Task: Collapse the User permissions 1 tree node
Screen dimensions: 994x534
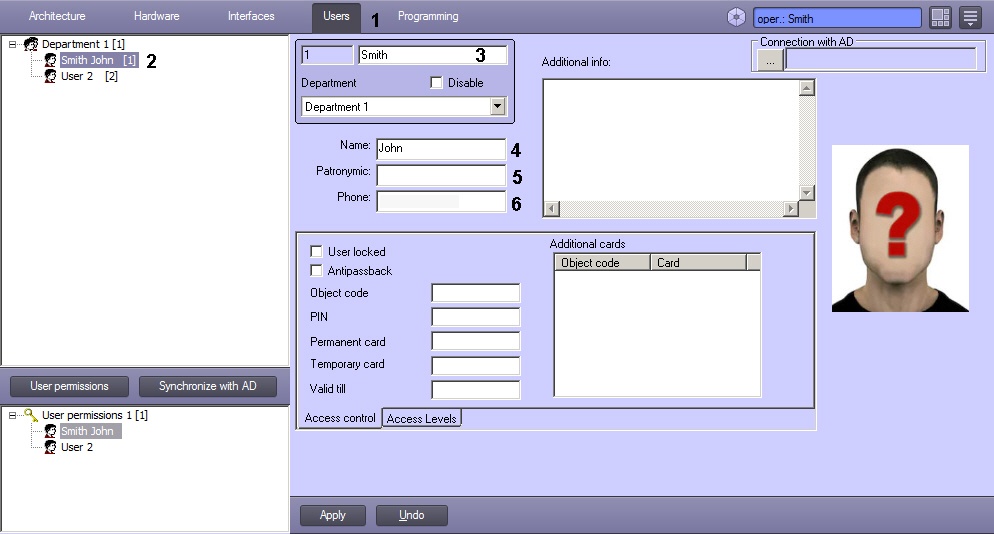Action: click(12, 415)
